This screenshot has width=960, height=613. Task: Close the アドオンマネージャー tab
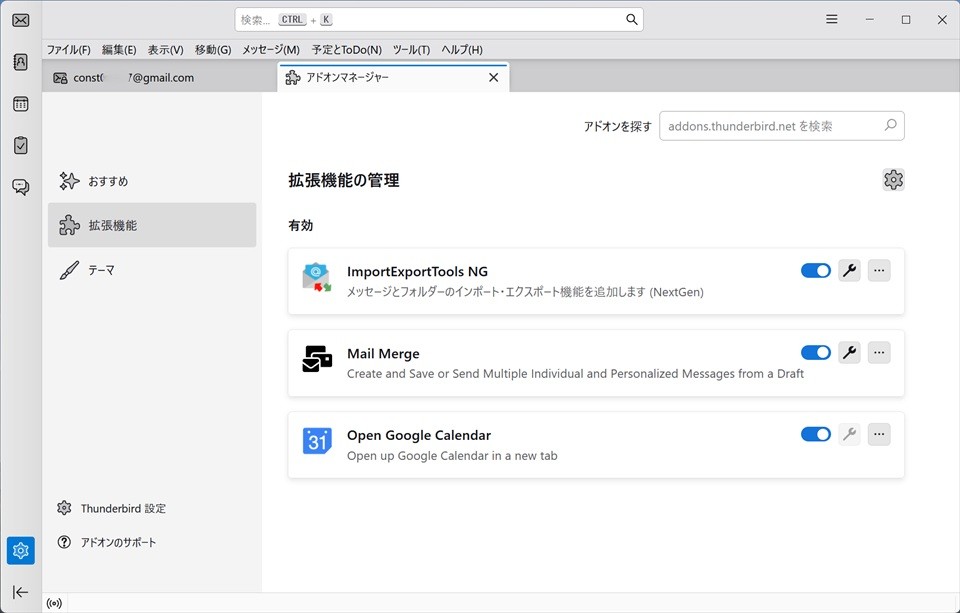pyautogui.click(x=493, y=77)
